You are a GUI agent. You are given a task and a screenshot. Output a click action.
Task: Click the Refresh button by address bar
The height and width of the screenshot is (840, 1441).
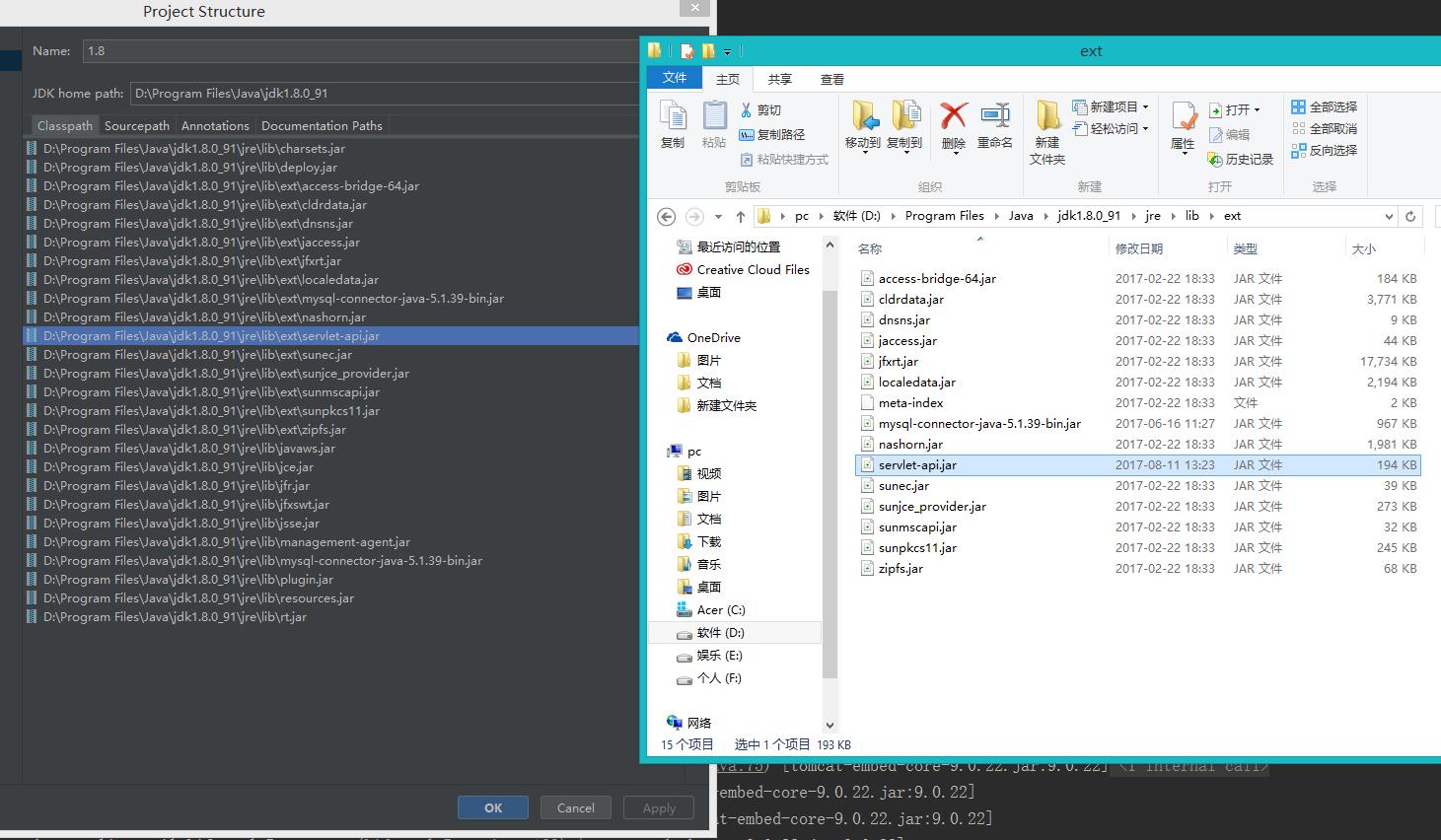coord(1410,216)
